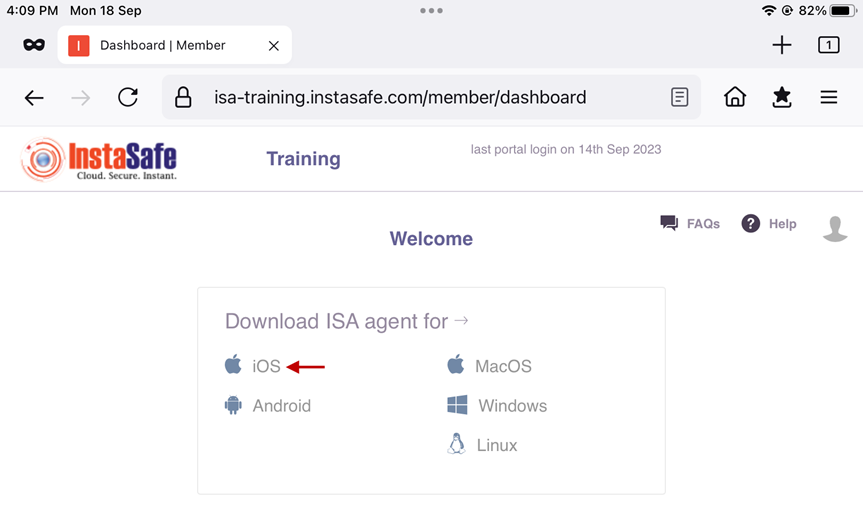Go back with the browser back arrow
This screenshot has height=523, width=863.
coord(34,98)
